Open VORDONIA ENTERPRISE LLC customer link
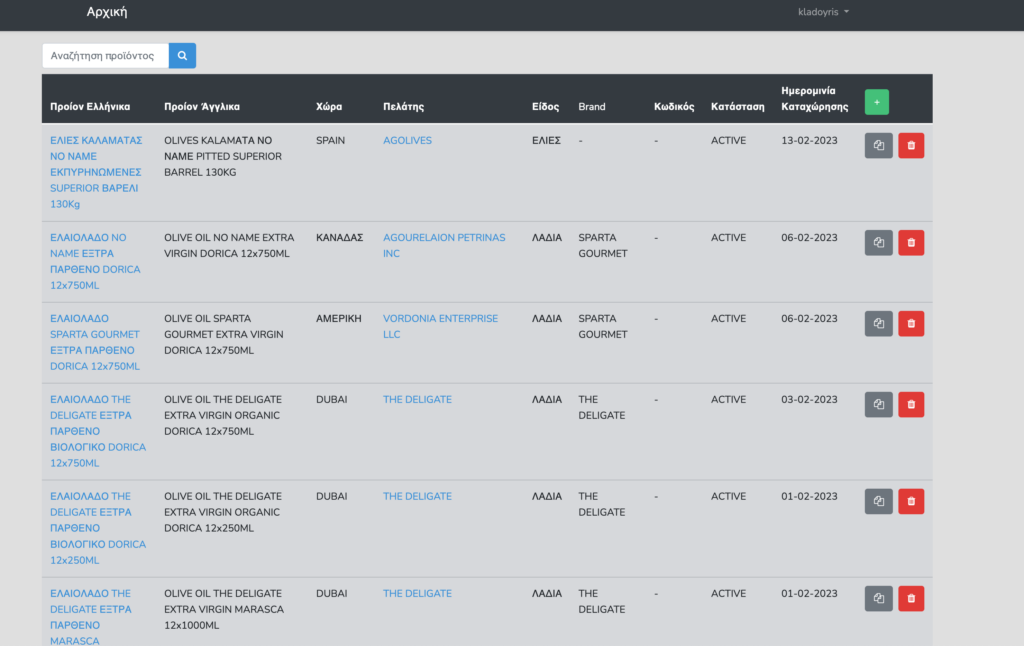Image resolution: width=1024 pixels, height=646 pixels. pyautogui.click(x=440, y=326)
